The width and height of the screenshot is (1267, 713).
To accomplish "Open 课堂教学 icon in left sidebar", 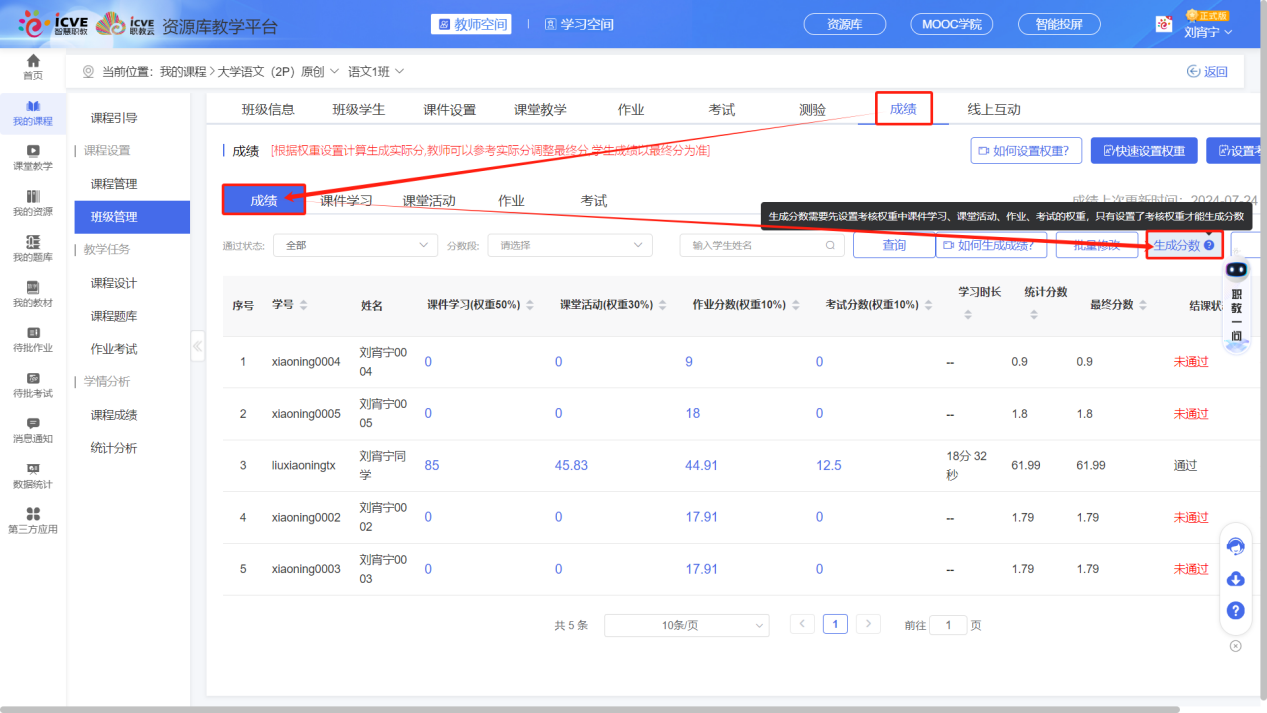I will click(x=33, y=151).
